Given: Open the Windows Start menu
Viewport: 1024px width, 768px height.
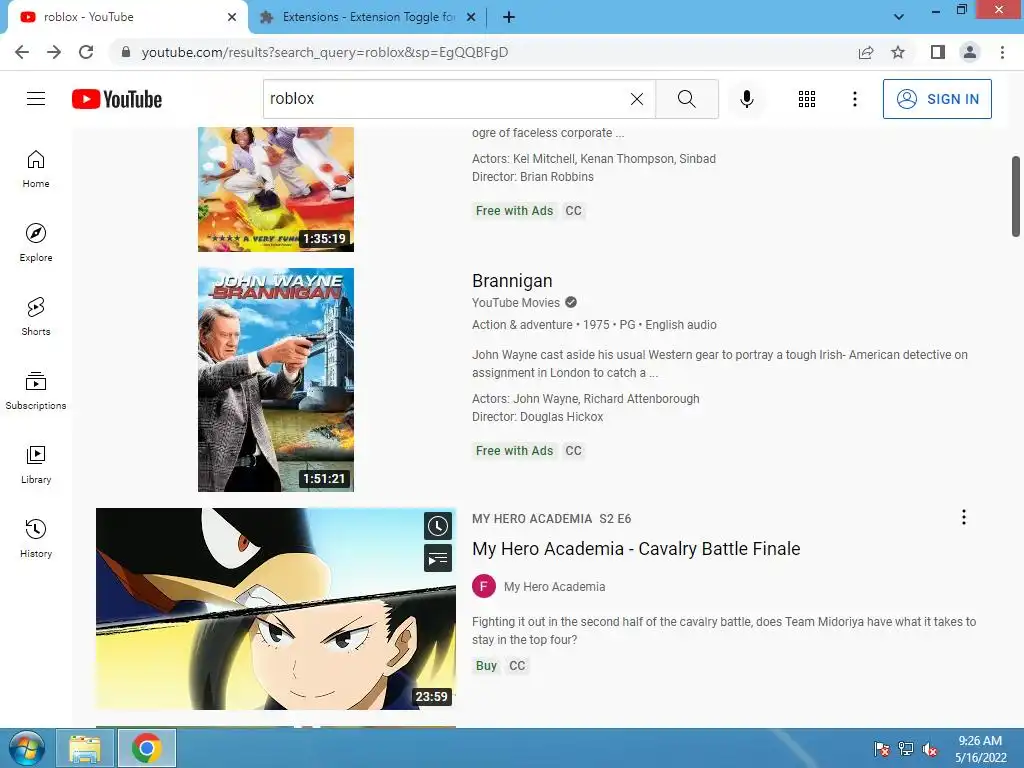Looking at the screenshot, I should point(26,748).
